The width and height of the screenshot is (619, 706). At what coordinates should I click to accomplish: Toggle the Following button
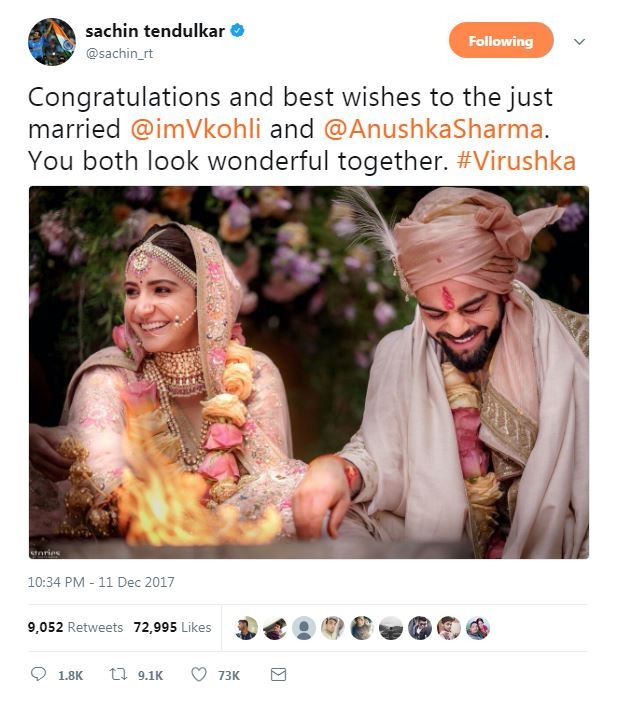pyautogui.click(x=500, y=41)
